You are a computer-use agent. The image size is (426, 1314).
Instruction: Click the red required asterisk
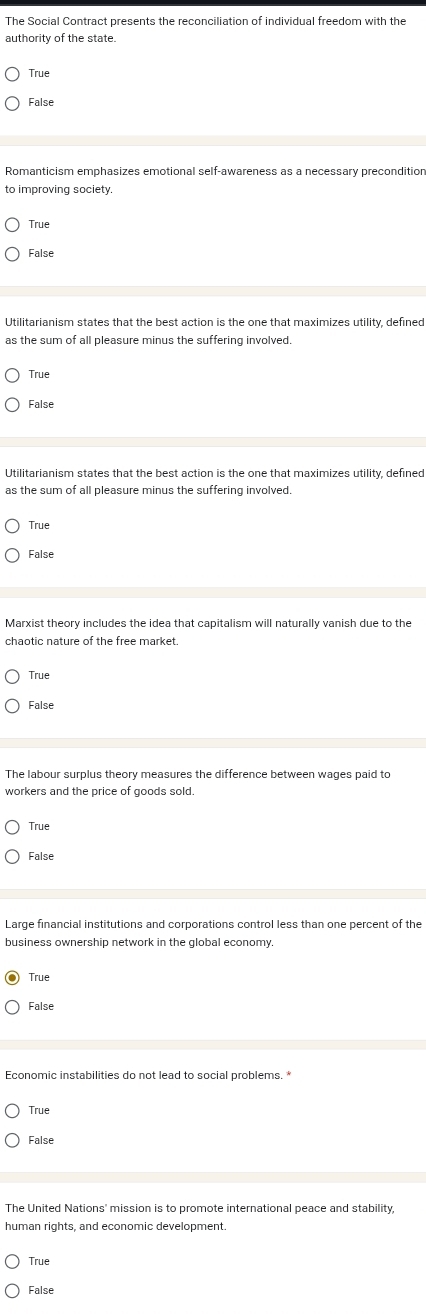pyautogui.click(x=289, y=1075)
